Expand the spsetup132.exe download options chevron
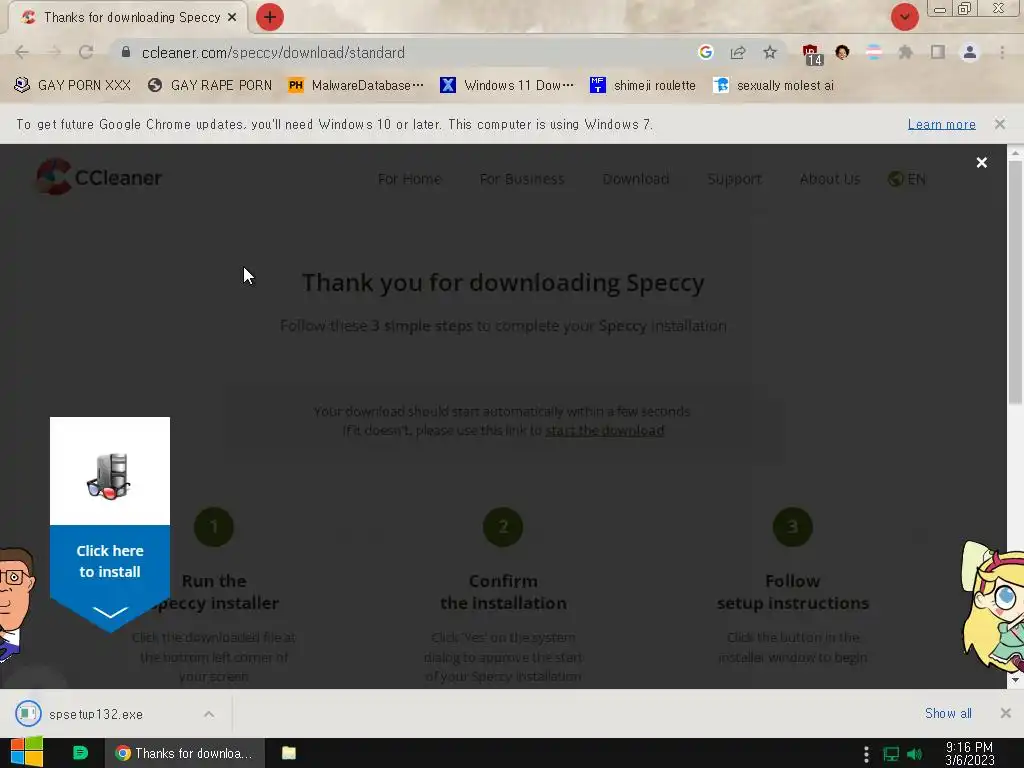Image resolution: width=1024 pixels, height=768 pixels. (x=208, y=714)
